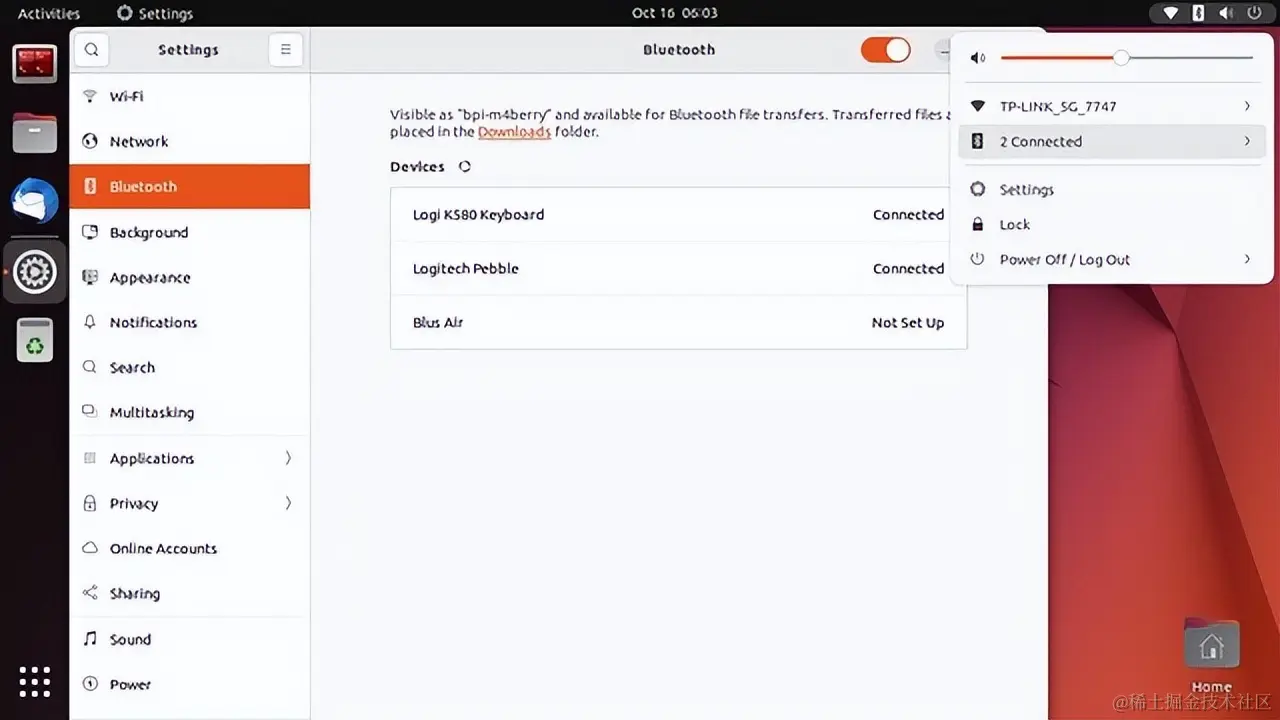
Task: Open the Notifications panel
Action: [x=190, y=322]
